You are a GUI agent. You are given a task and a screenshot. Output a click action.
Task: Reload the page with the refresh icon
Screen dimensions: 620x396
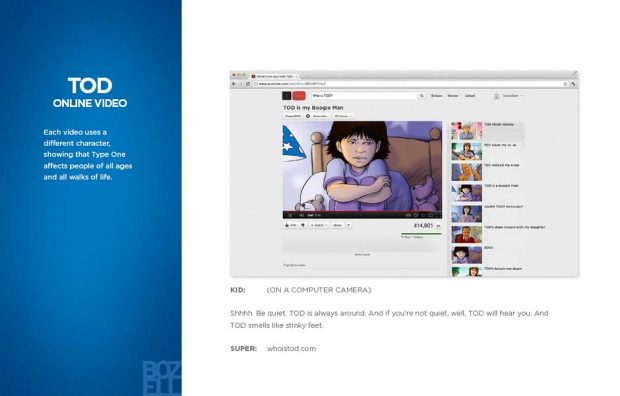tap(248, 84)
